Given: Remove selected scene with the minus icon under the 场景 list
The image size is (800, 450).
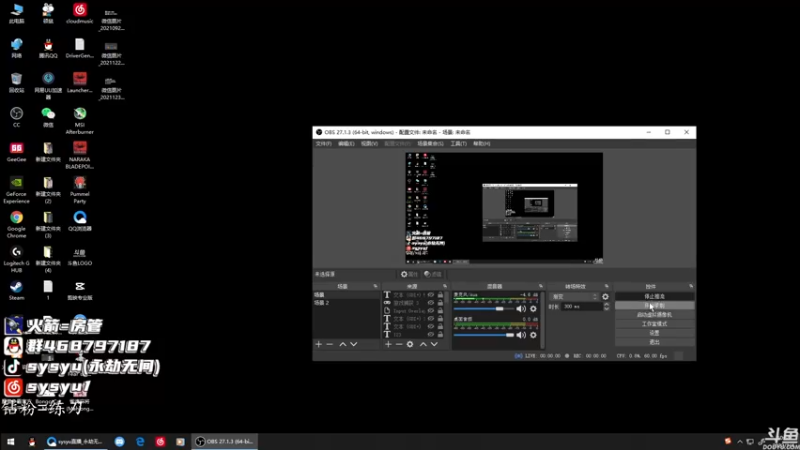Looking at the screenshot, I should coord(330,344).
